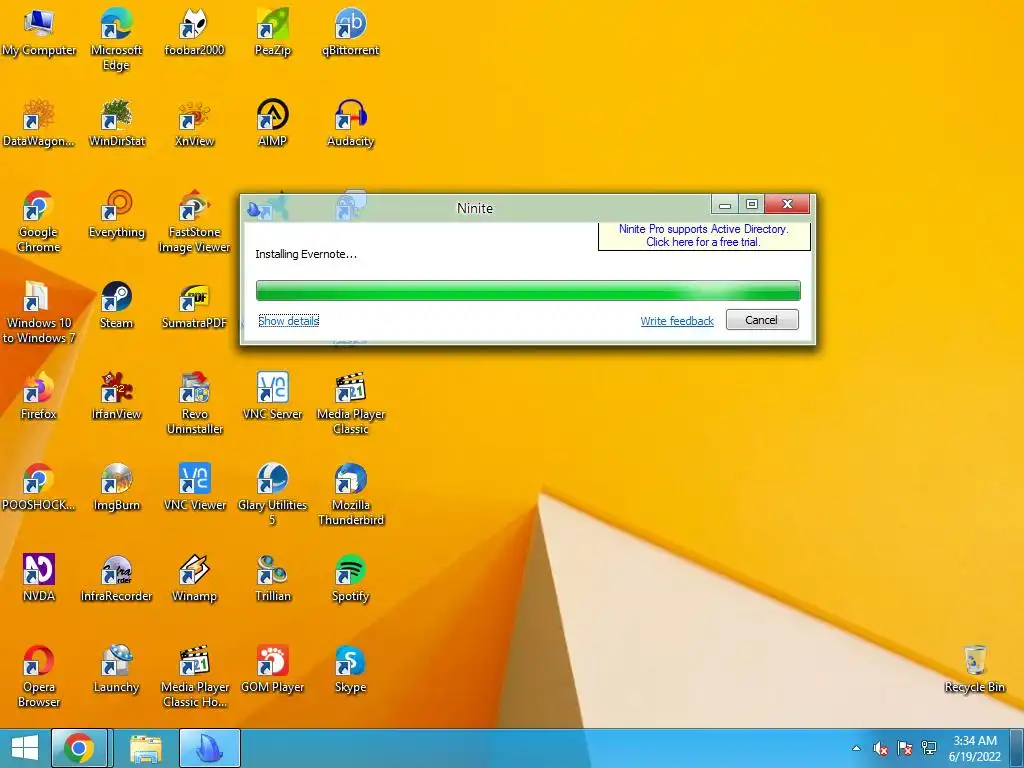Select the WinDirStat desktop icon
The image size is (1024, 768).
[116, 123]
